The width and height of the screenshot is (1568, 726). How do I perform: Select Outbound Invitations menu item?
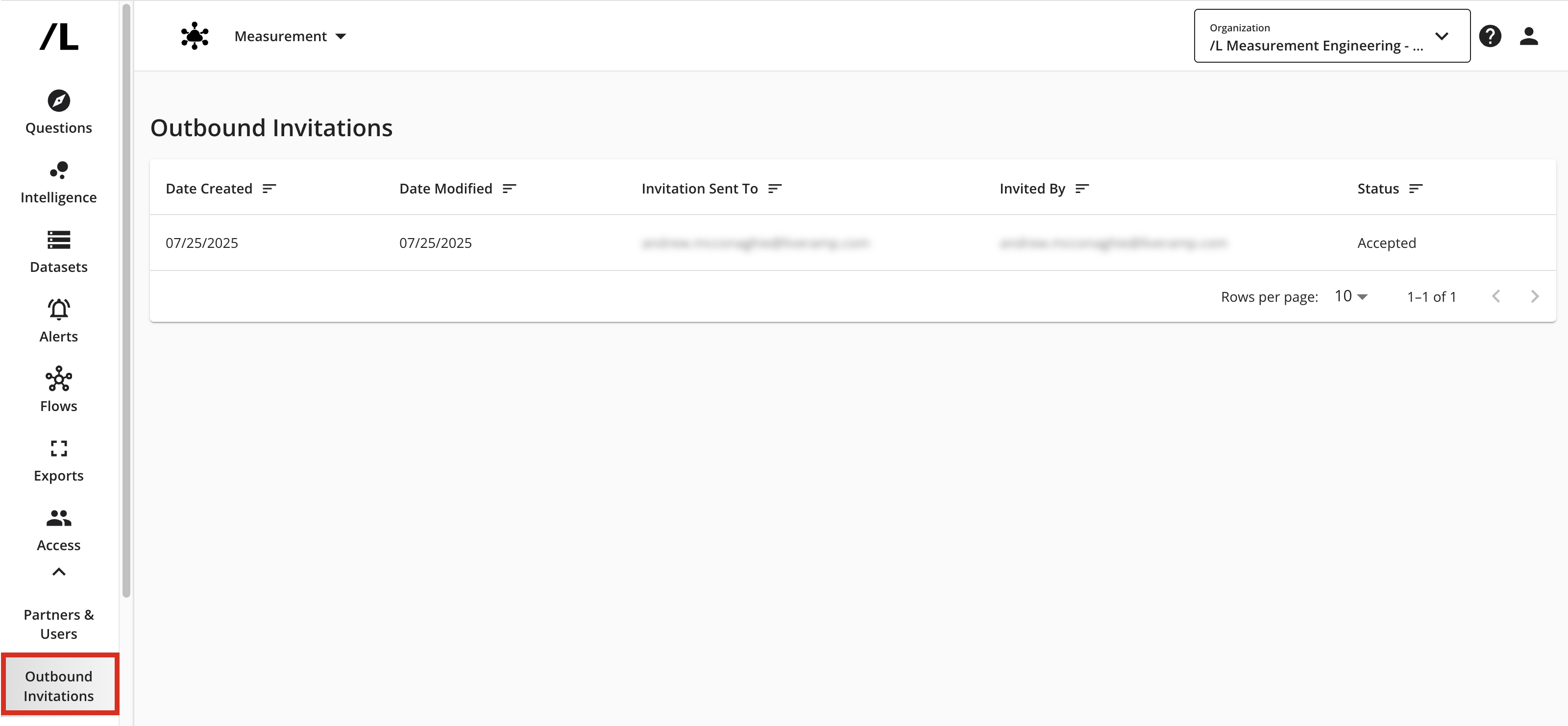58,685
